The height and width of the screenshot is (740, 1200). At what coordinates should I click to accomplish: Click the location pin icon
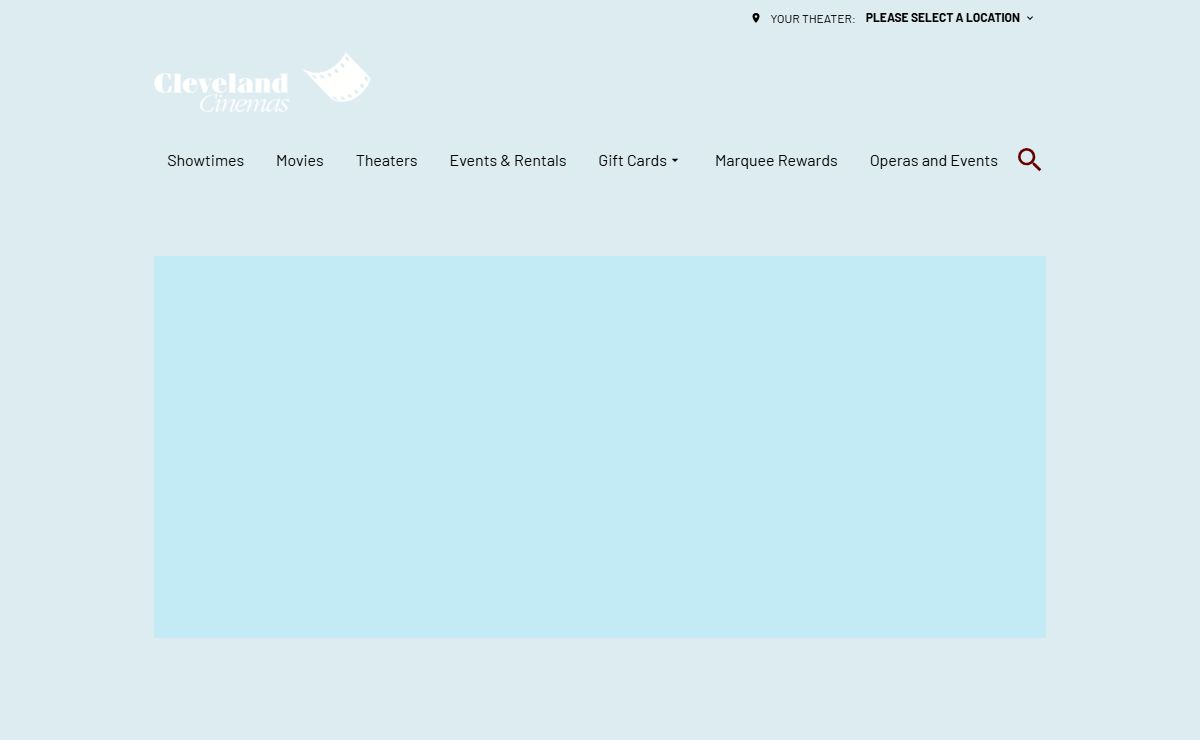point(756,18)
